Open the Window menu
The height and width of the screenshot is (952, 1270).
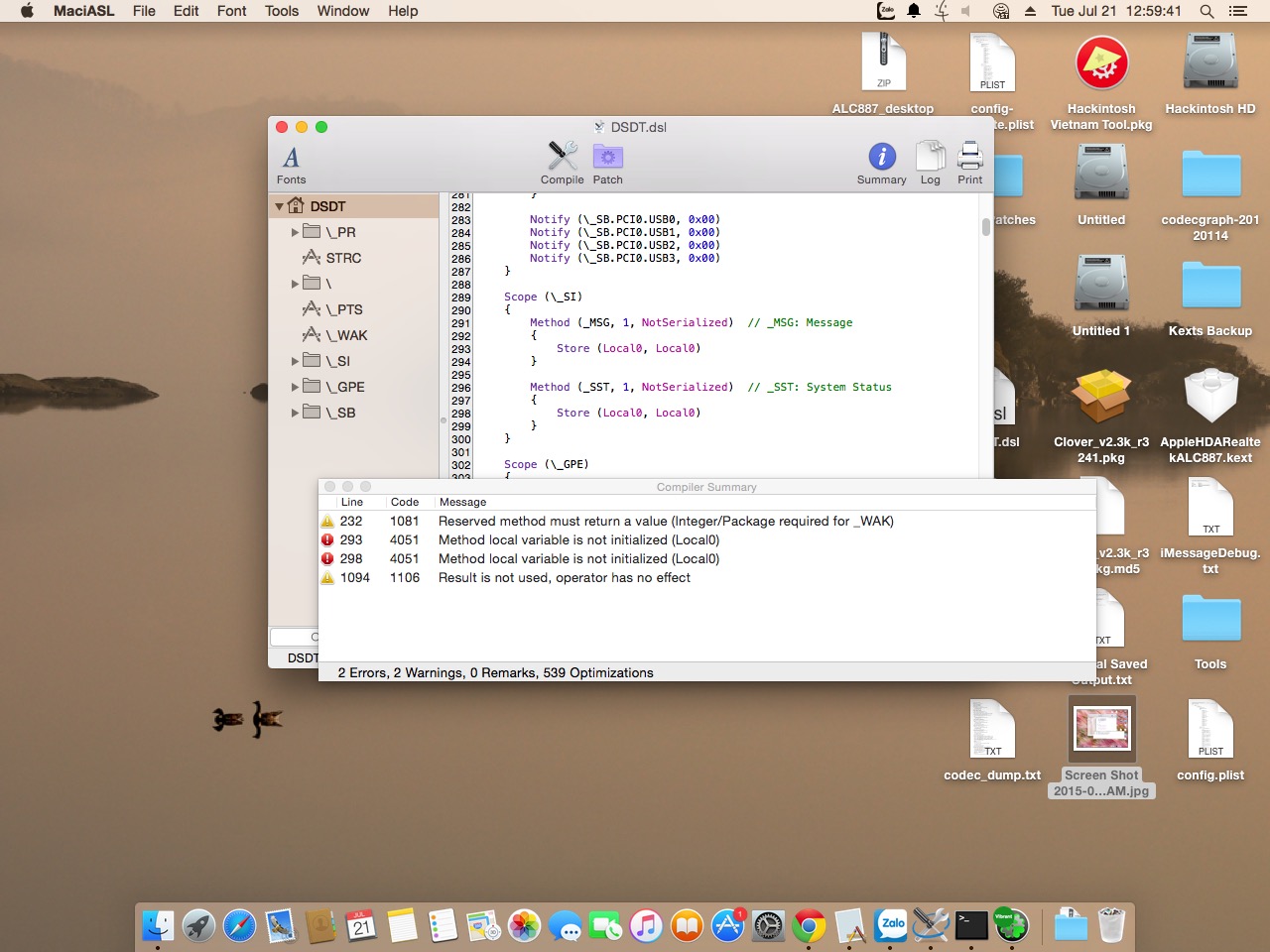tap(343, 11)
